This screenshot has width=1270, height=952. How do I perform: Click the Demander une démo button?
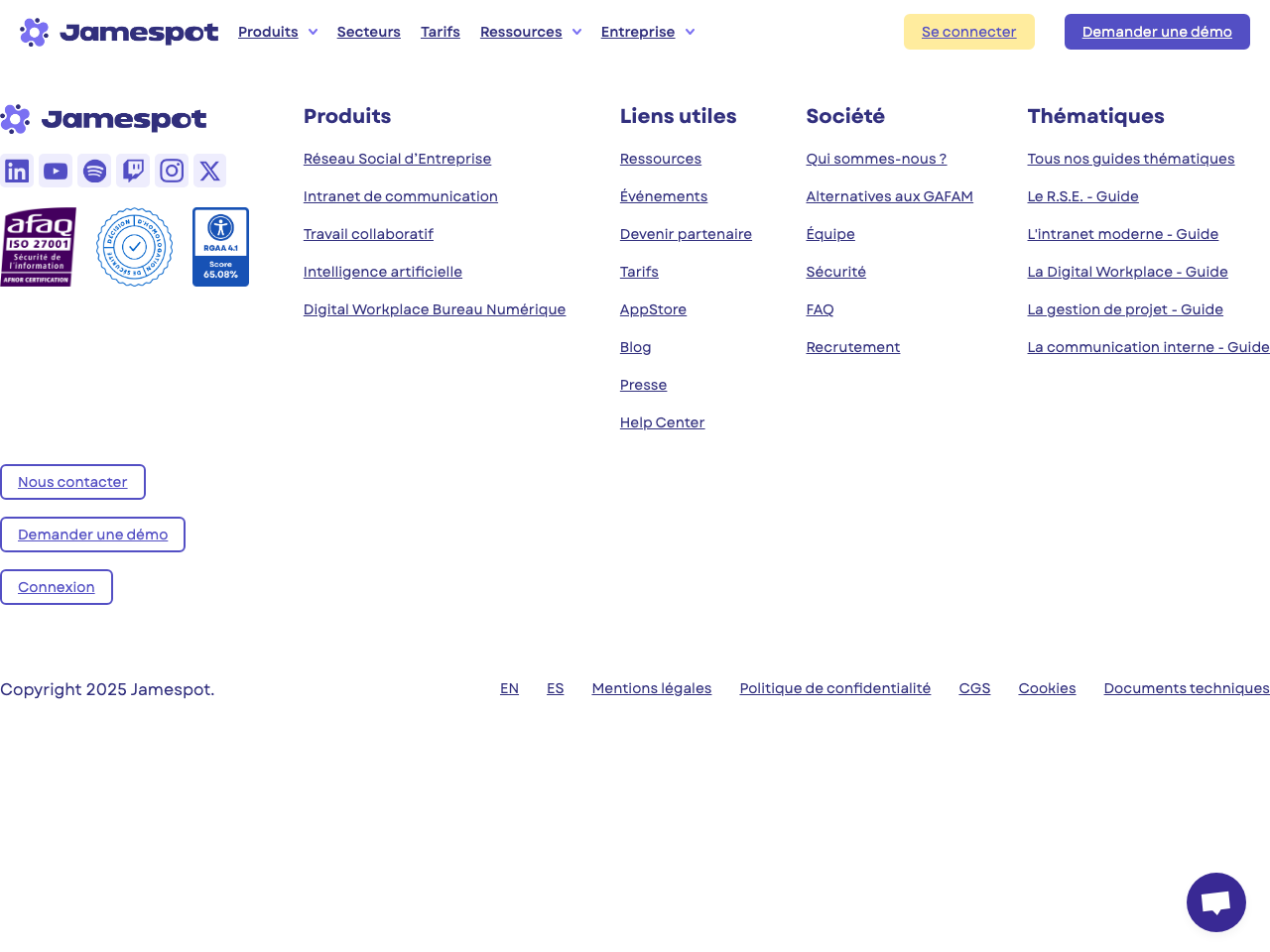1157,32
